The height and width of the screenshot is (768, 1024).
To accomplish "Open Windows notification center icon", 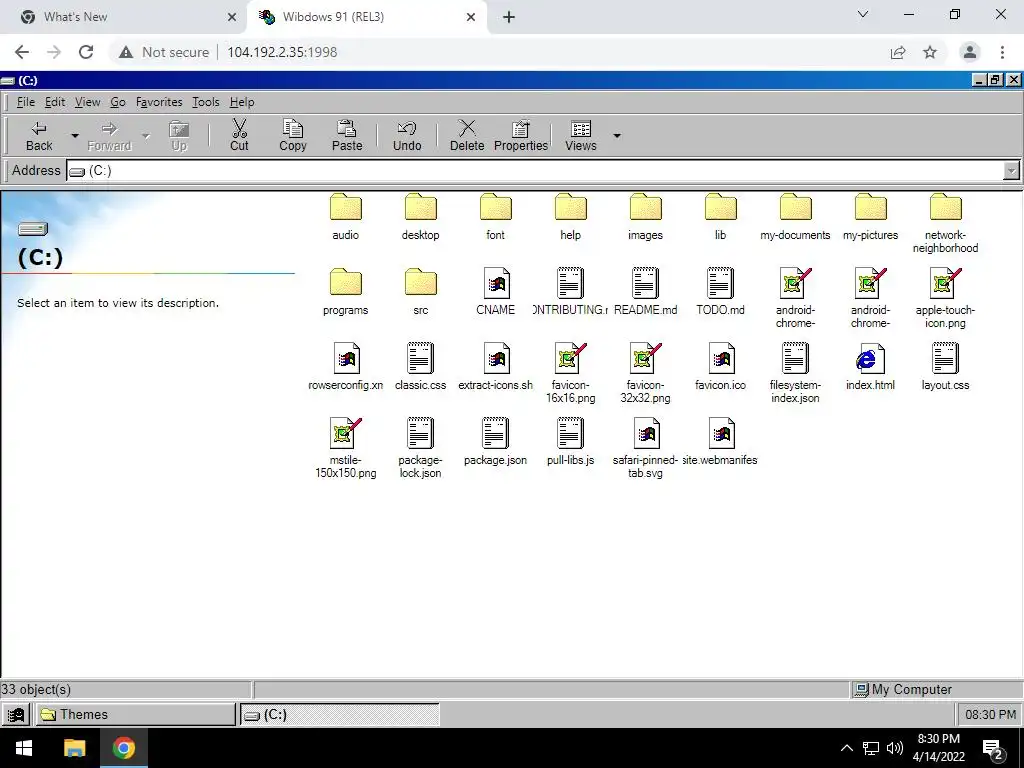I will pyautogui.click(x=992, y=748).
